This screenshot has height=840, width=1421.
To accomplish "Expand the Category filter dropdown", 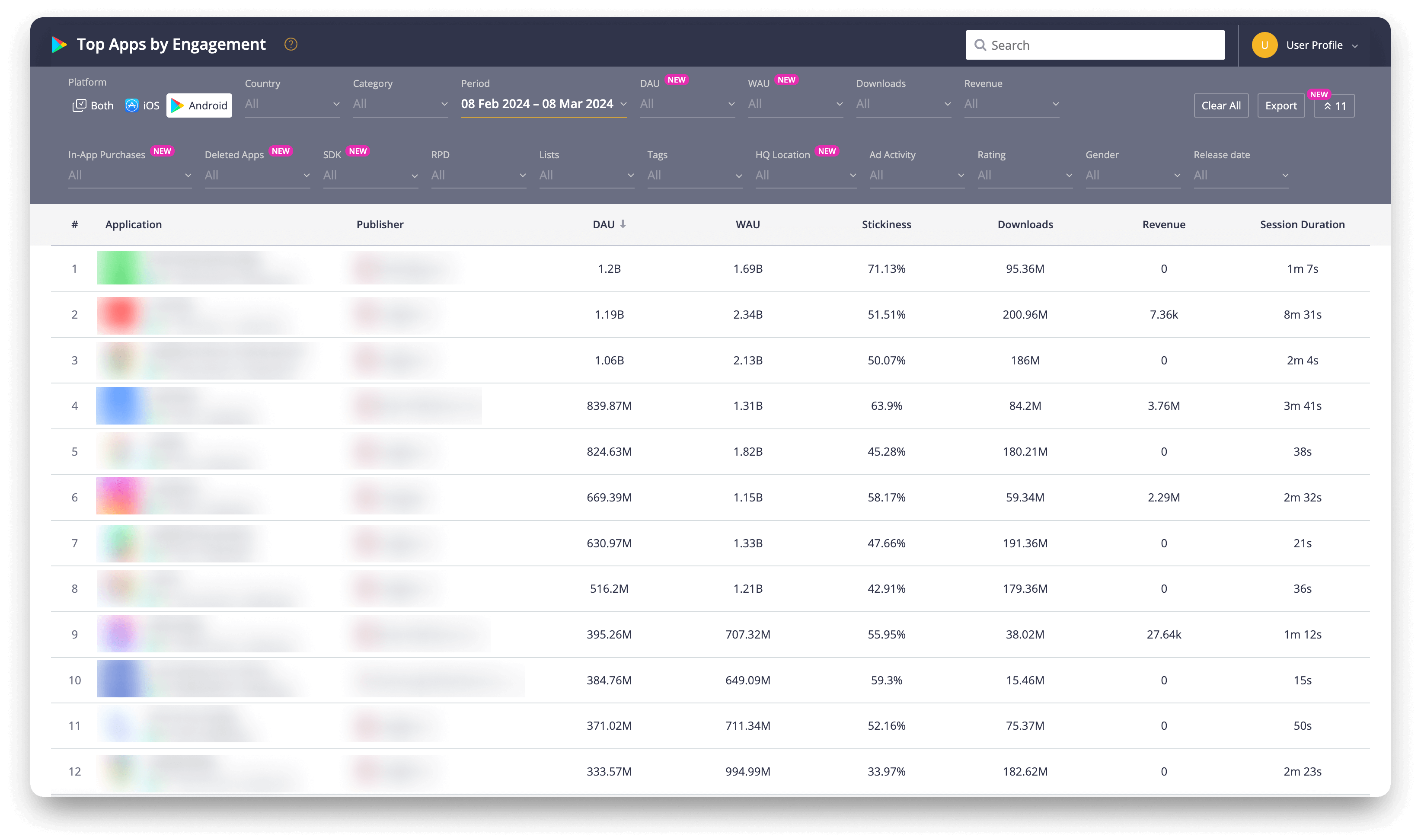I will click(400, 104).
